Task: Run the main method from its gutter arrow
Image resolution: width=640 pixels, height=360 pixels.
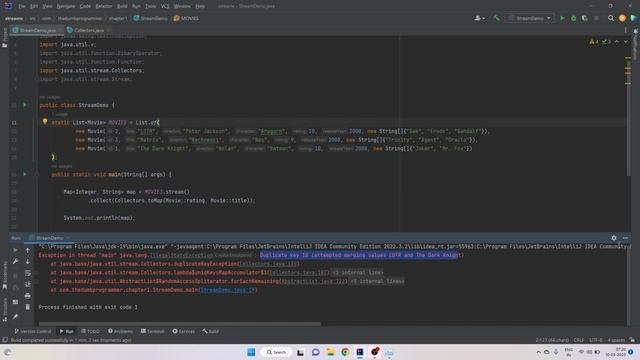Action: point(24,174)
